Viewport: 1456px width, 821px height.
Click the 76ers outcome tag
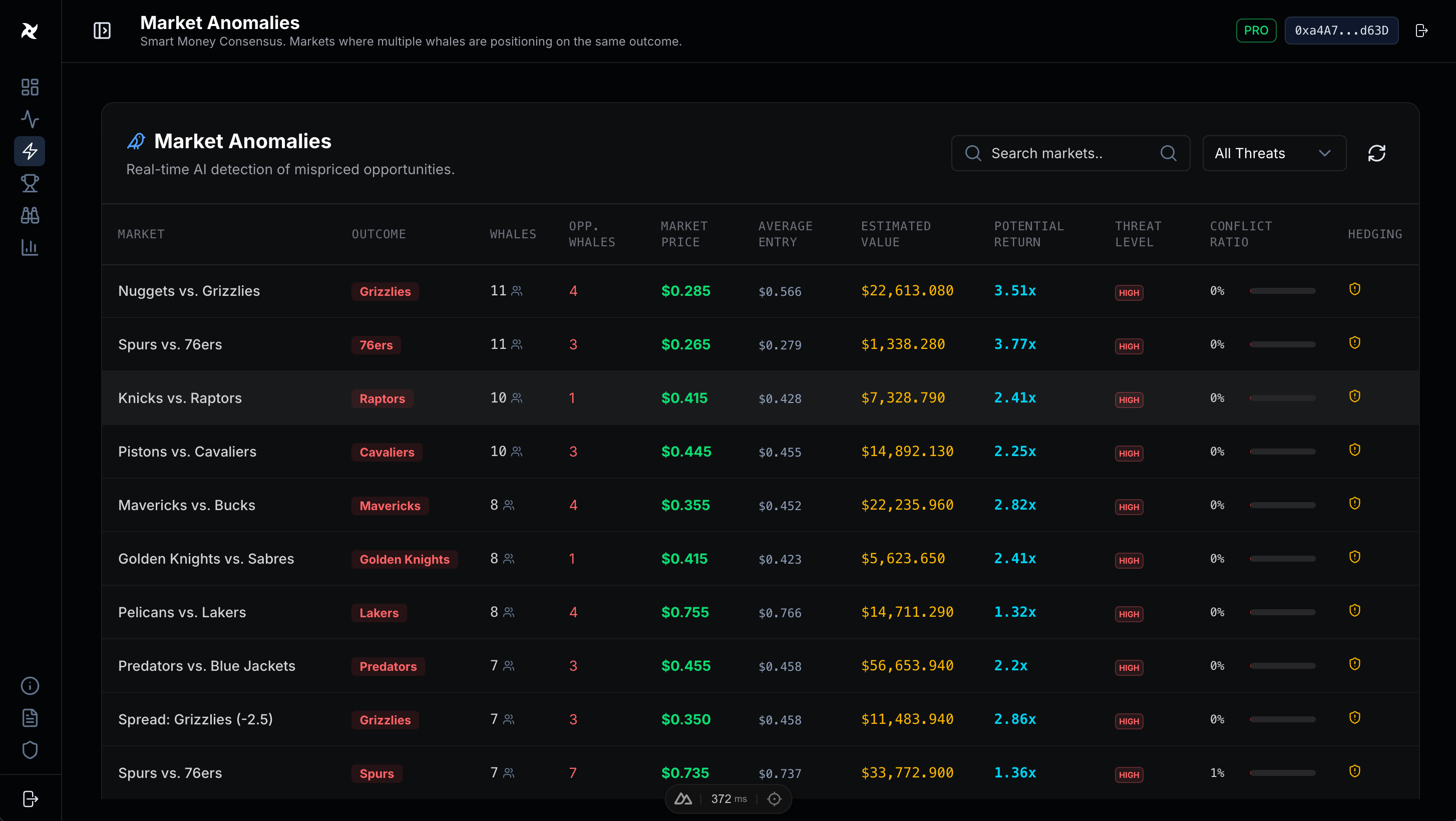(x=376, y=345)
